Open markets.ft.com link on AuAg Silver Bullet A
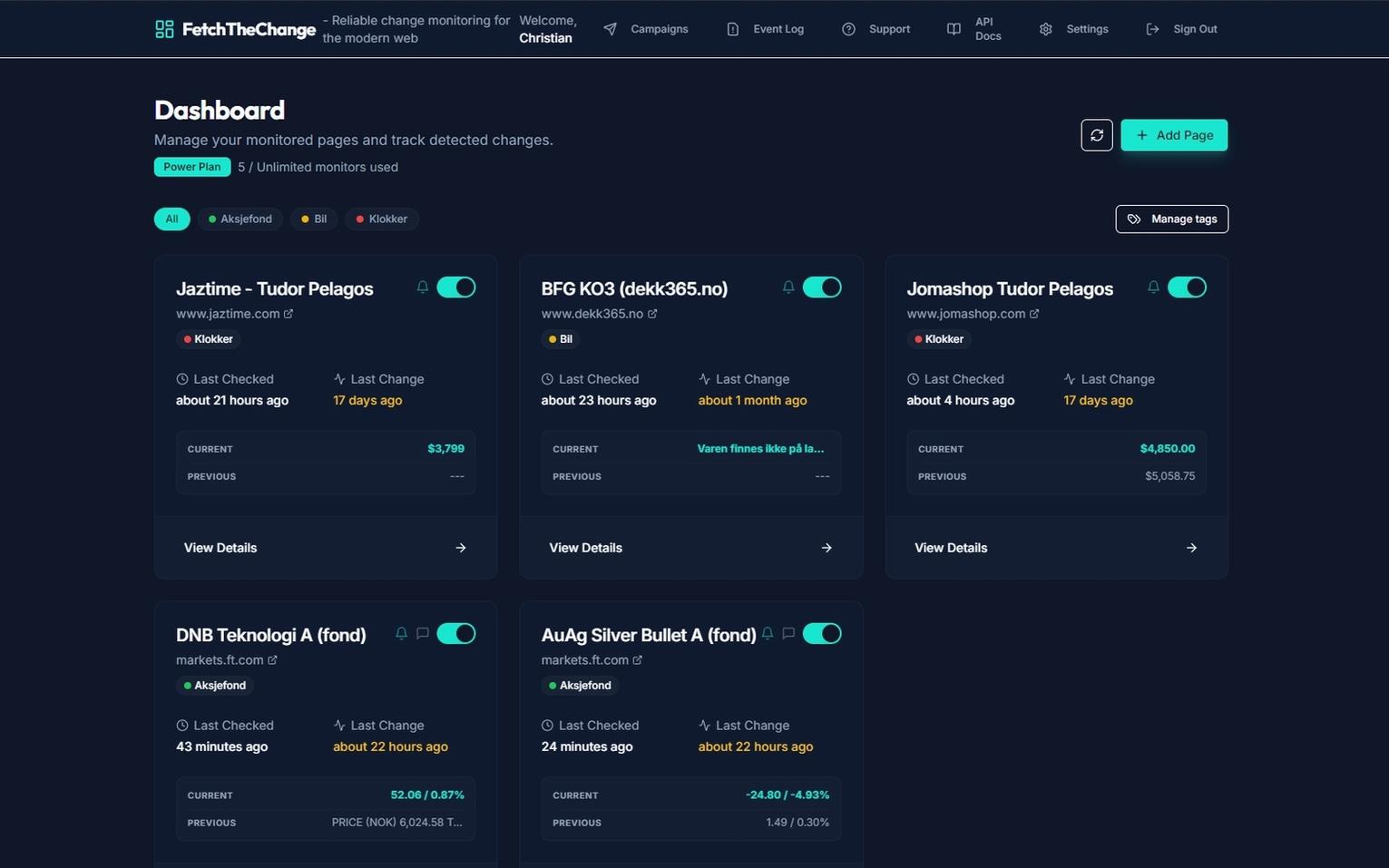Viewport: 1389px width, 868px height. [592, 660]
